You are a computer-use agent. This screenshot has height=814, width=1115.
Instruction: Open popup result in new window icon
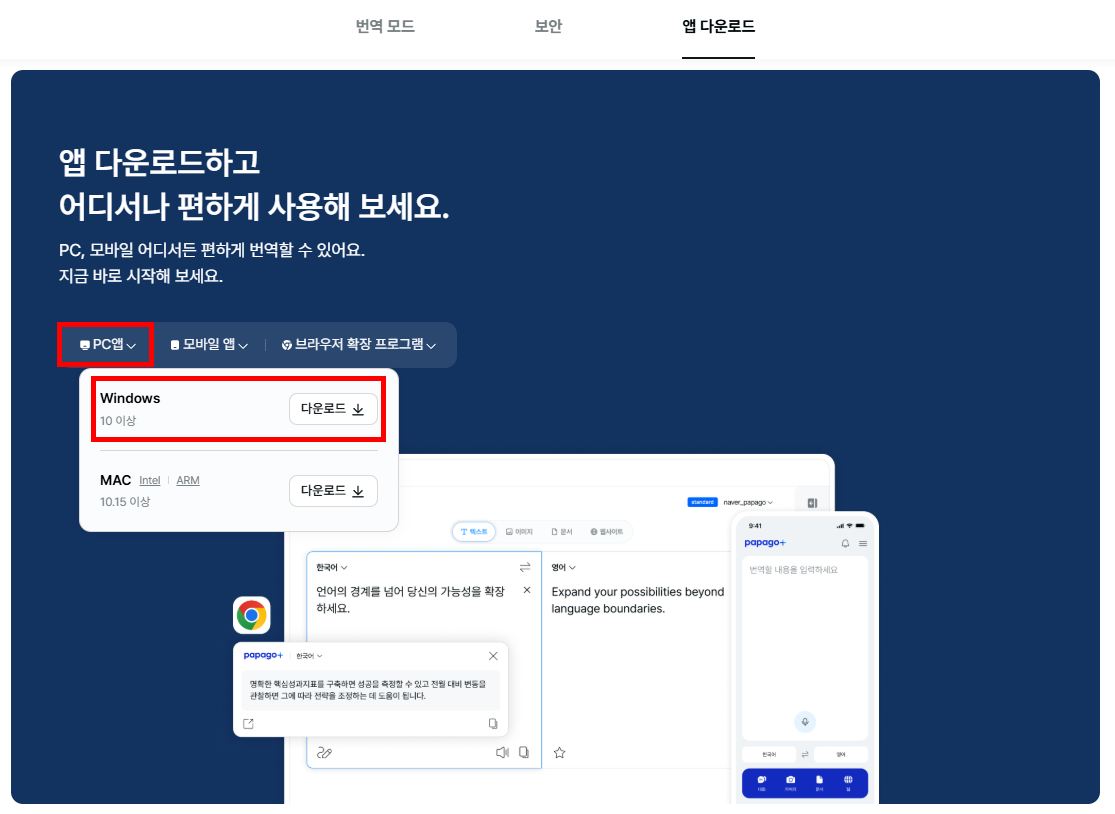(x=248, y=724)
